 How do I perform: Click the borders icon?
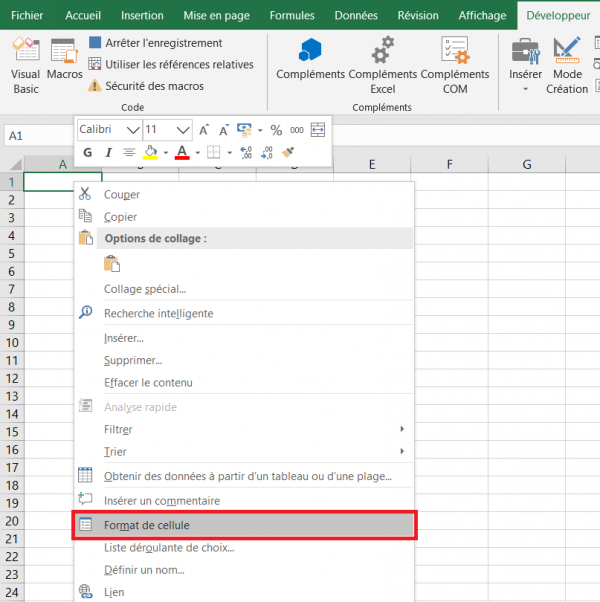(213, 152)
